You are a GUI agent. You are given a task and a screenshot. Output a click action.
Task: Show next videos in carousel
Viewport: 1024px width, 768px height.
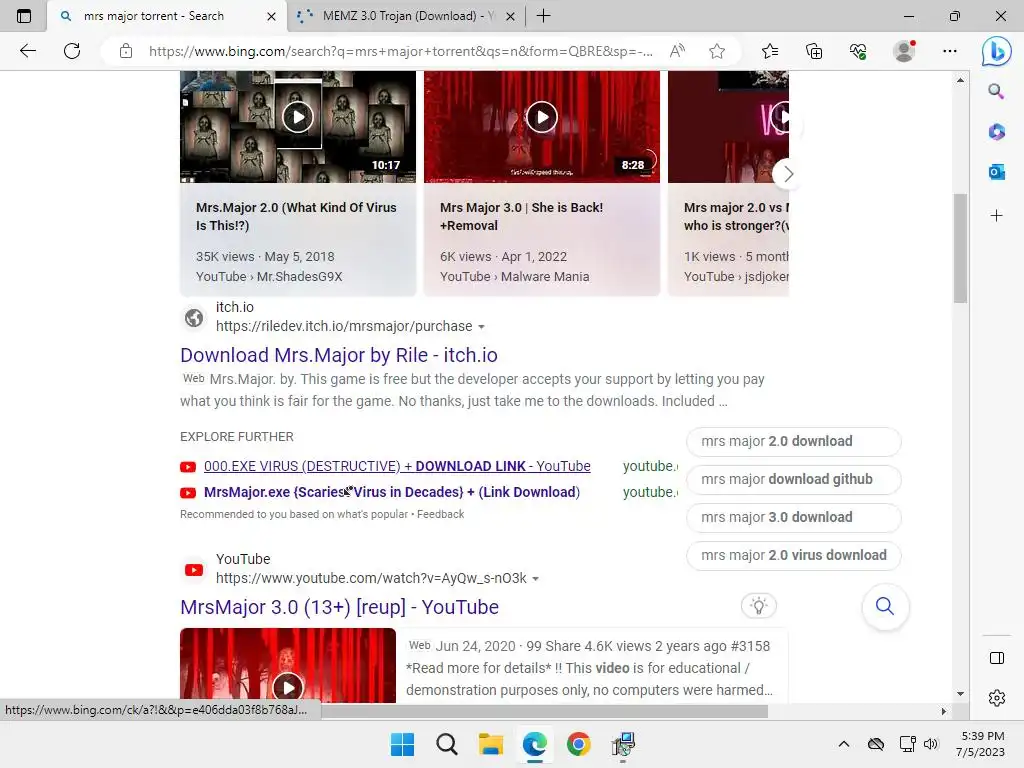pos(788,174)
